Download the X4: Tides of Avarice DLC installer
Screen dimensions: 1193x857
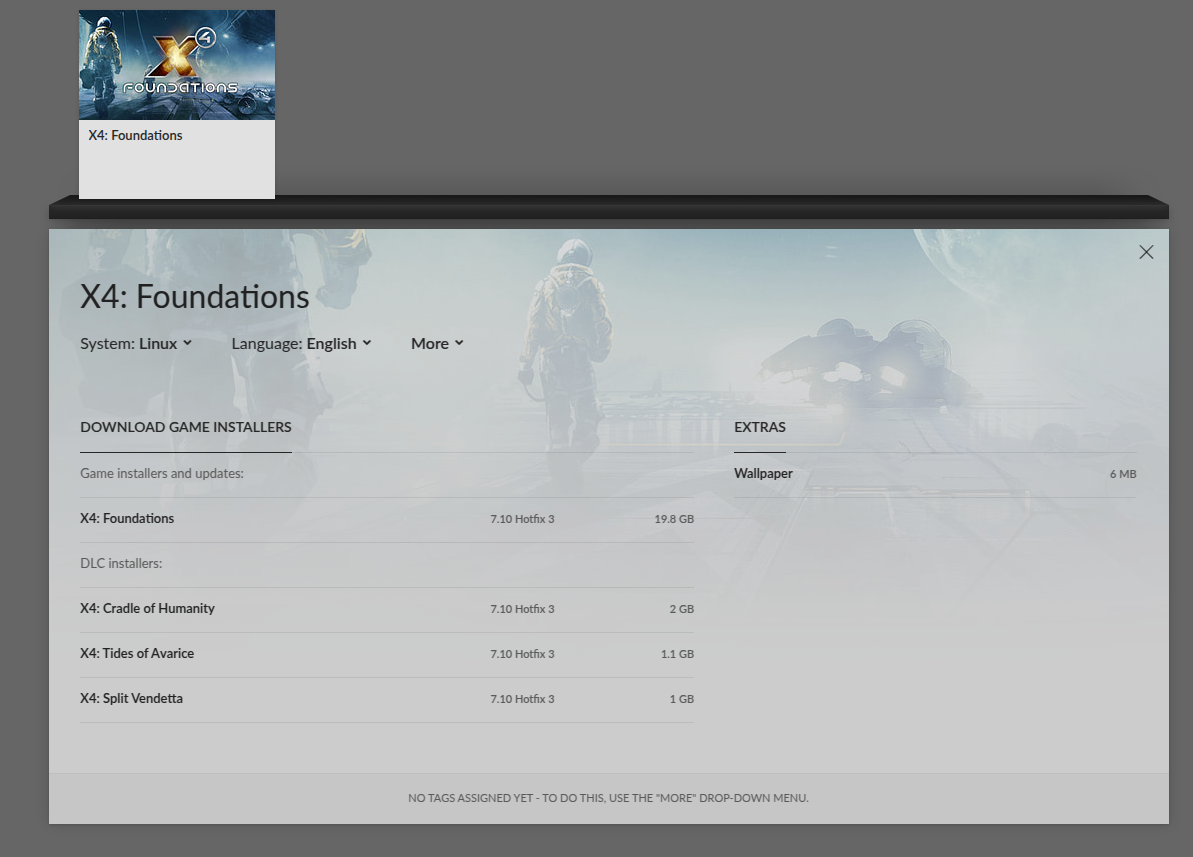tap(387, 654)
